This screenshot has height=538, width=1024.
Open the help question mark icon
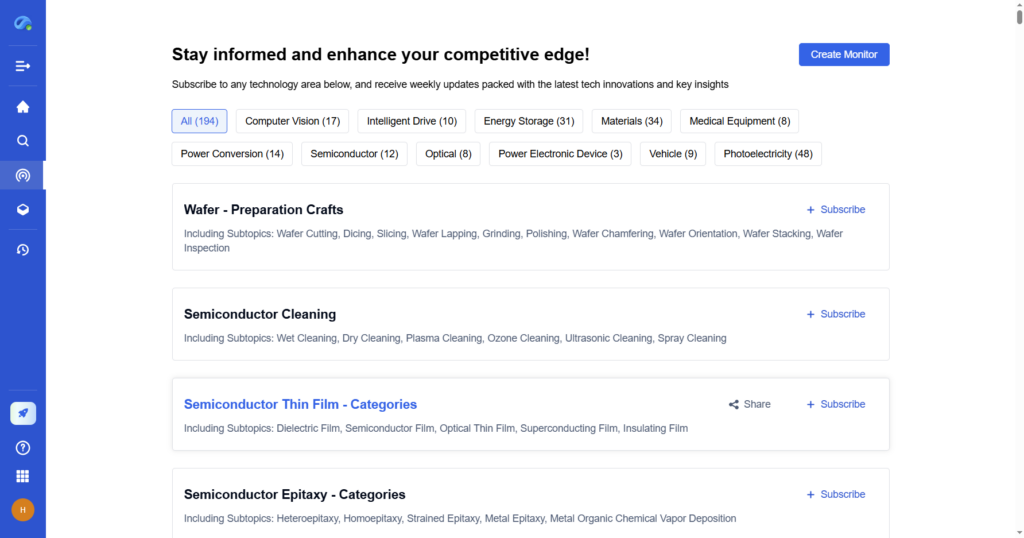click(x=22, y=448)
